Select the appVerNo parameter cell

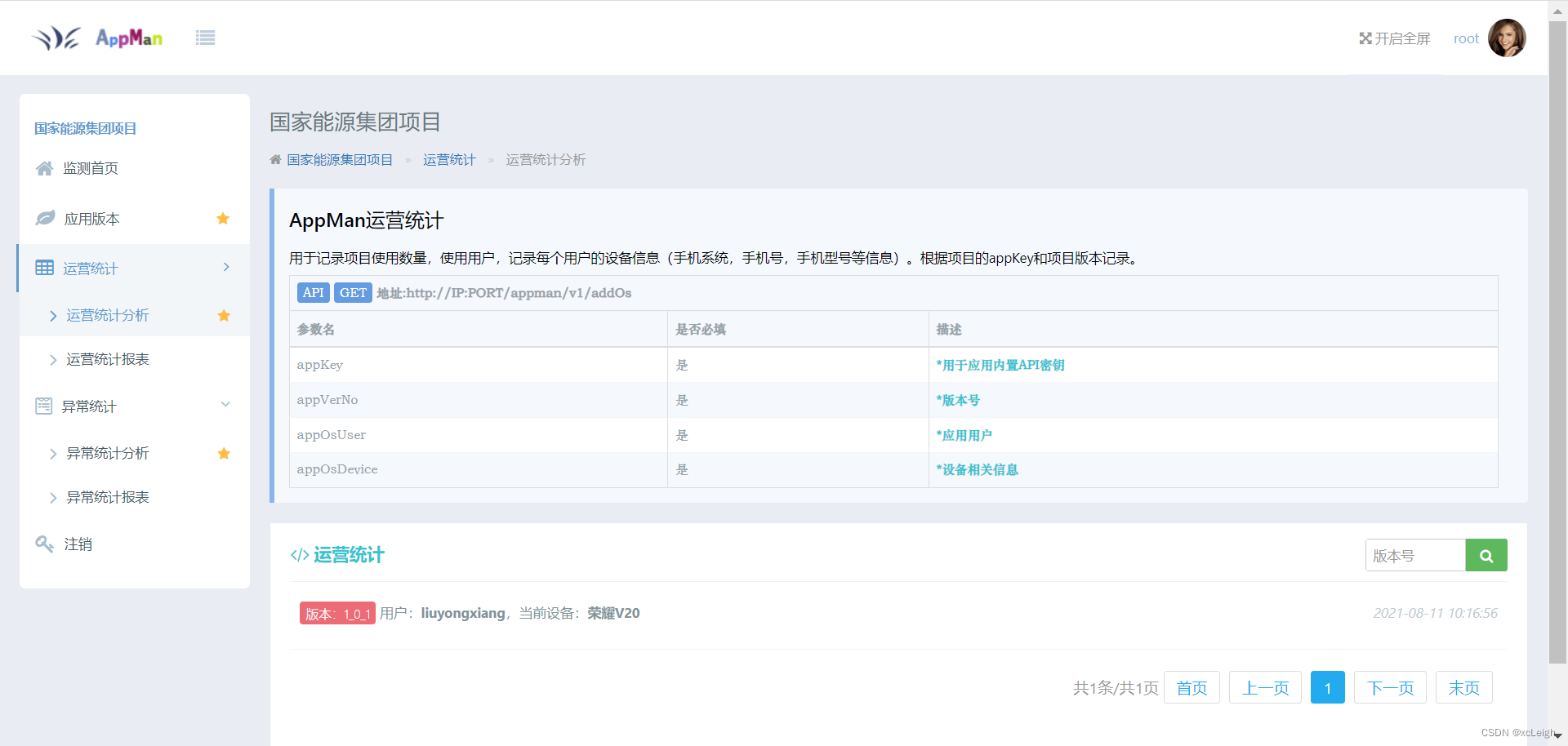click(479, 400)
